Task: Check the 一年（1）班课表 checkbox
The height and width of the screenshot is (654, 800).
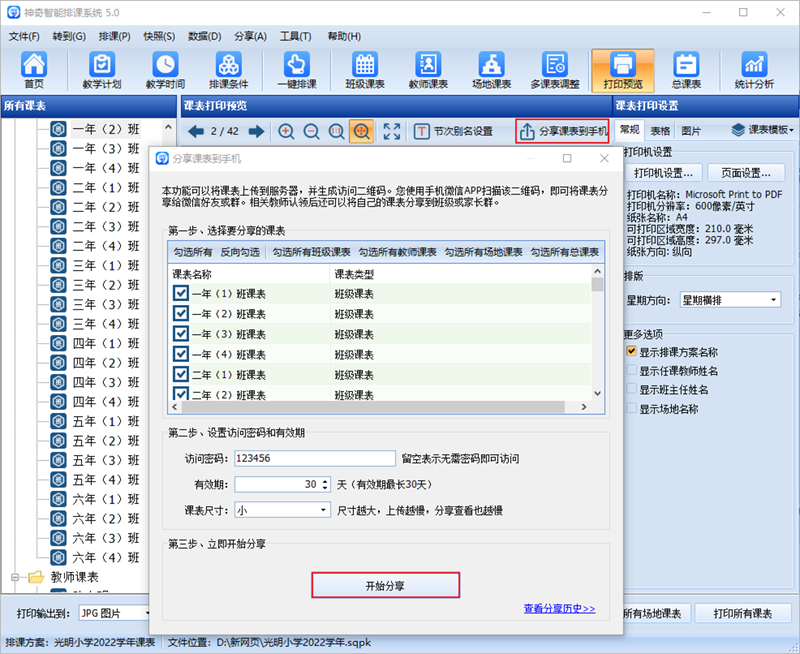Action: click(x=181, y=293)
